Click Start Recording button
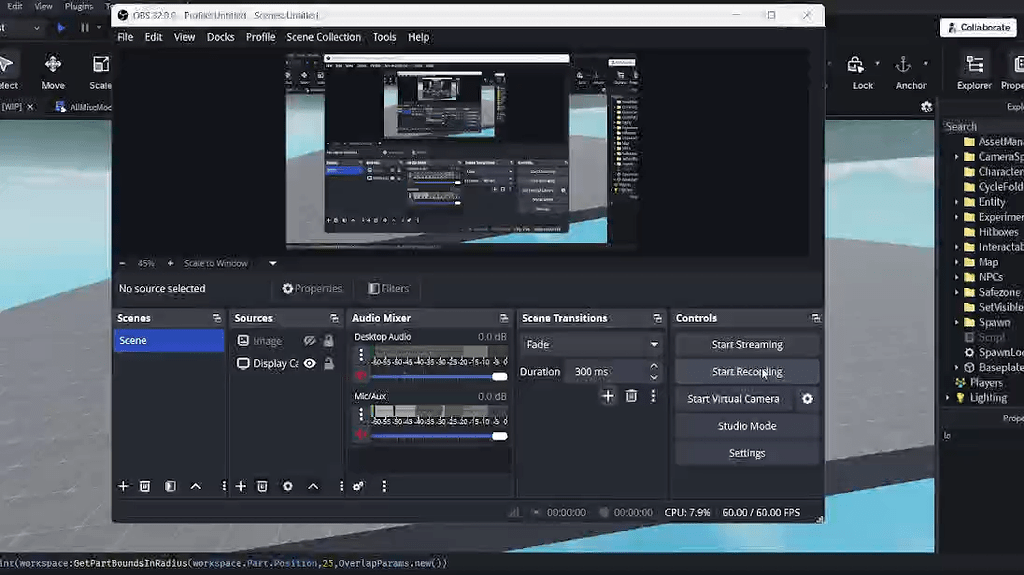Screen dimensions: 1024x575 click(747, 372)
